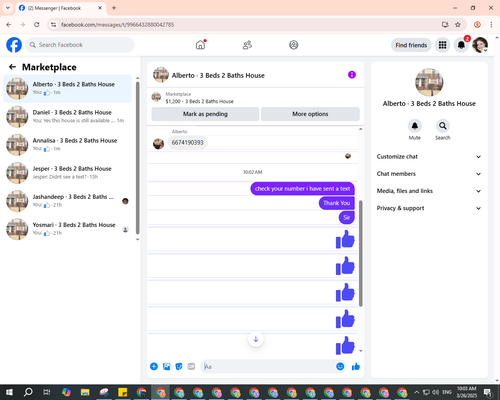Jump to latest message down arrow

pos(256,339)
